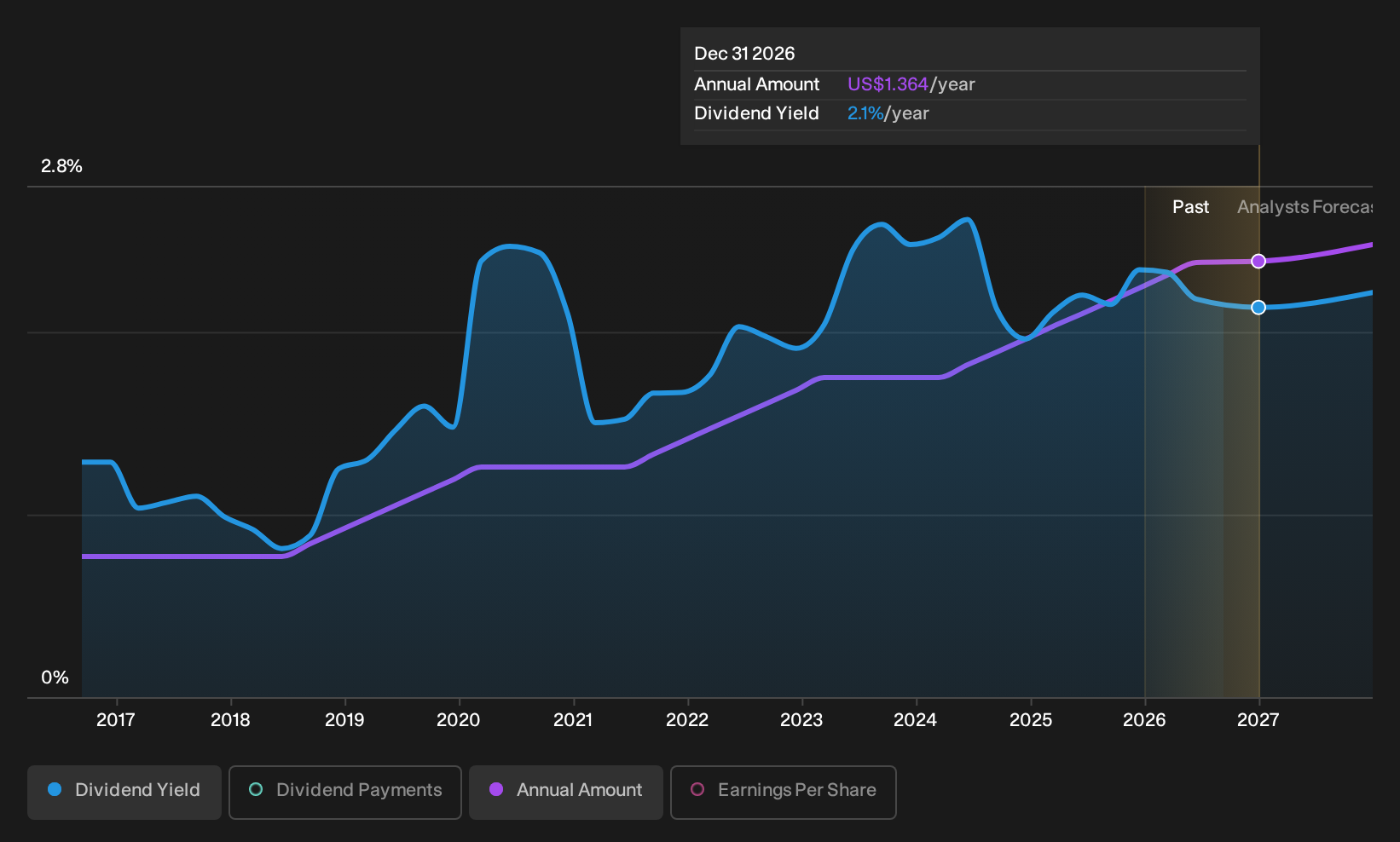Viewport: 1400px width, 842px height.
Task: Click the 2017 x-axis label
Action: pos(116,720)
